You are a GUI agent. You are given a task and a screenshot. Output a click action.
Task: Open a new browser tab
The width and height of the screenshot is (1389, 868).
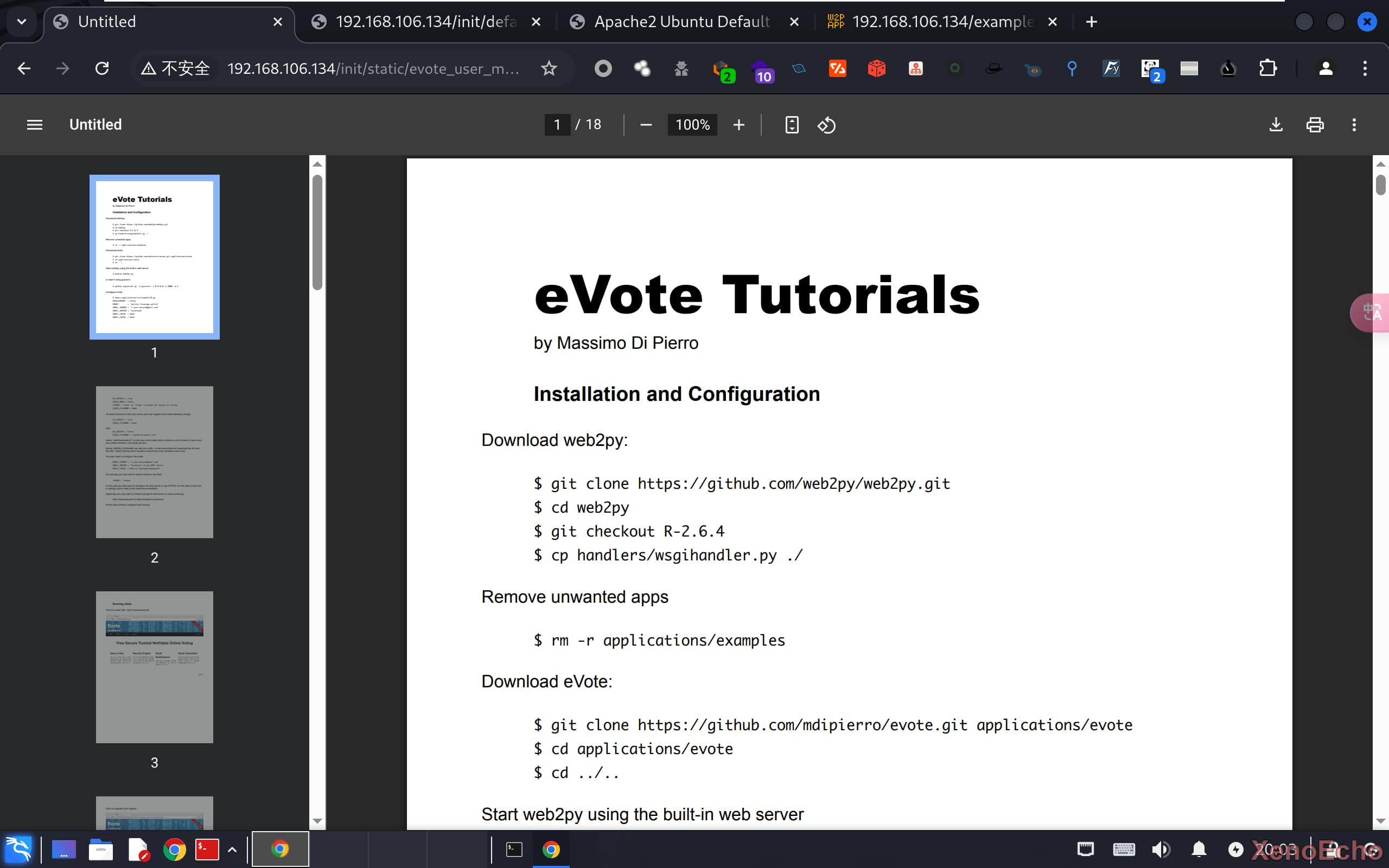click(x=1091, y=22)
